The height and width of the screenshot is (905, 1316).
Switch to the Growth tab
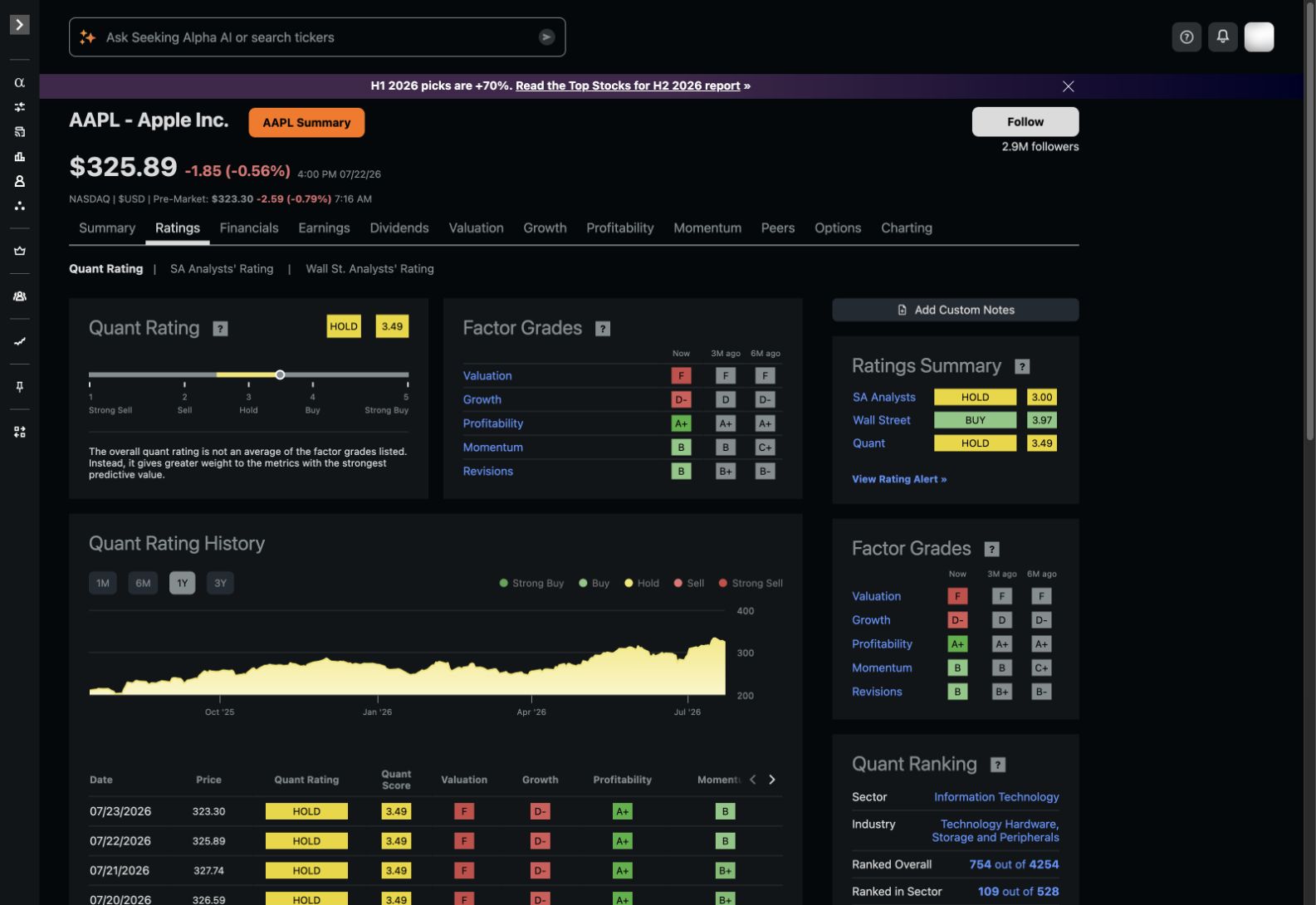(545, 227)
